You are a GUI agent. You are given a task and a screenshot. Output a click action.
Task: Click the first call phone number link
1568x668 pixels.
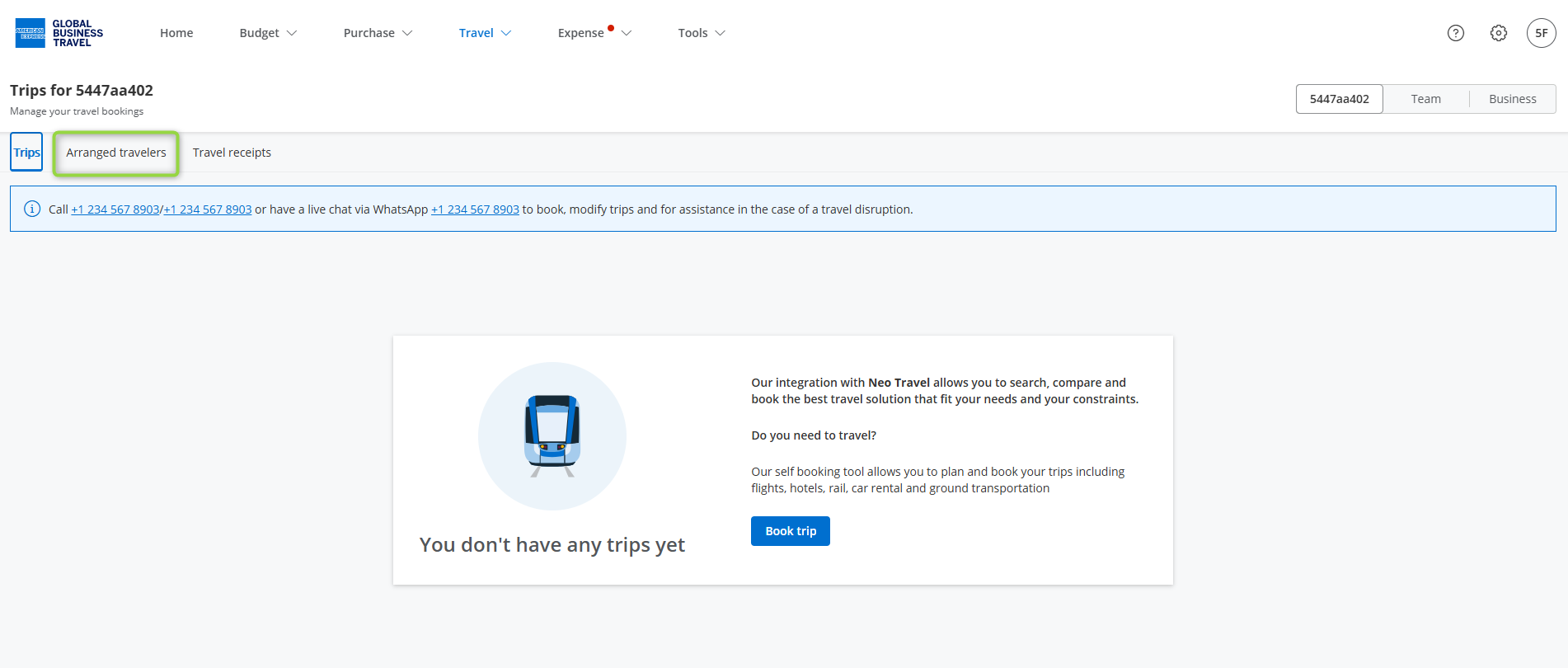tap(115, 209)
